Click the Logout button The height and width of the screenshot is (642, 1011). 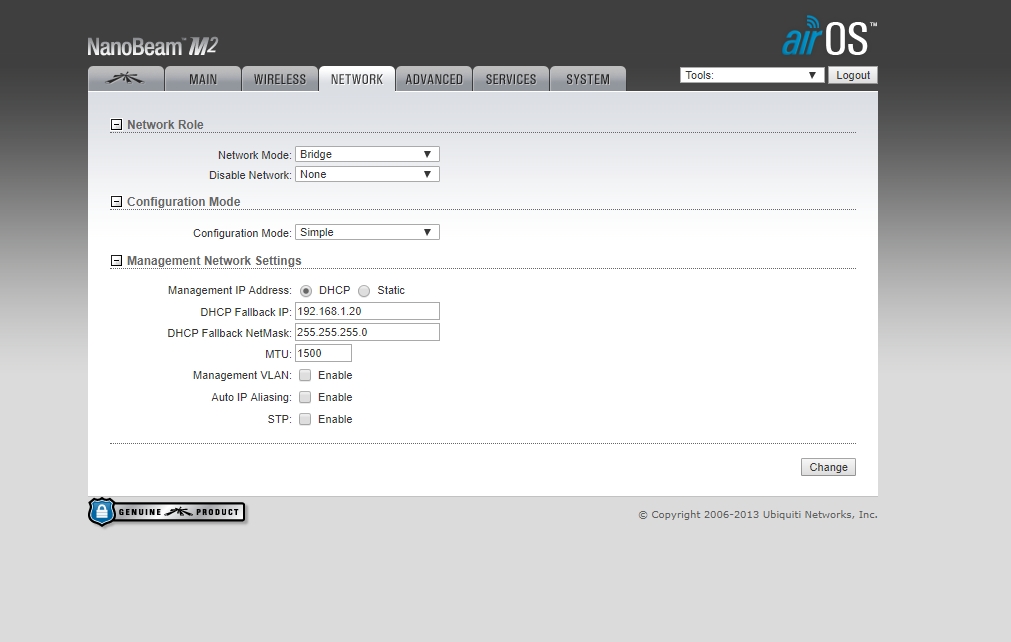tap(853, 75)
